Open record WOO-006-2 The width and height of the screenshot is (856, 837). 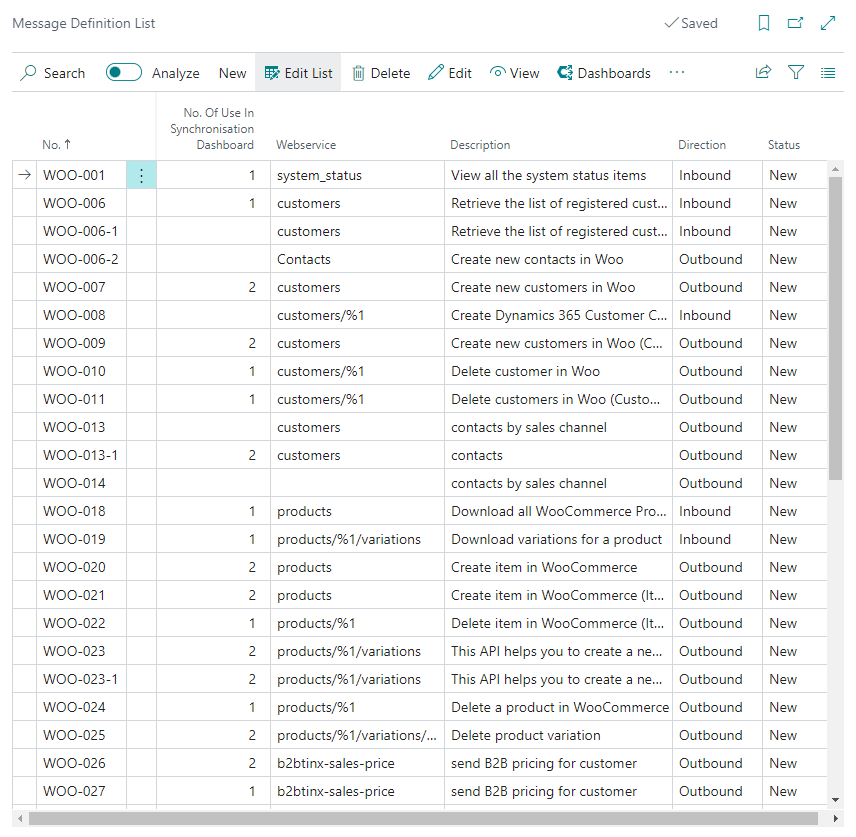click(x=81, y=259)
